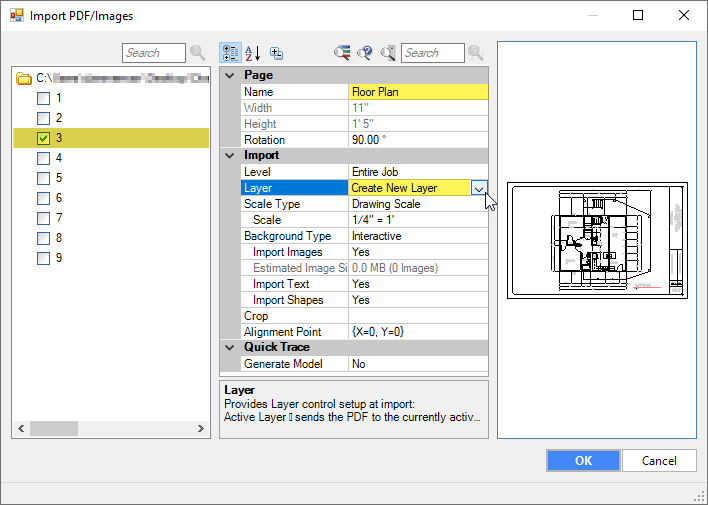The image size is (708, 505).
Task: Click the Import Shapes value Yes
Action: click(418, 300)
